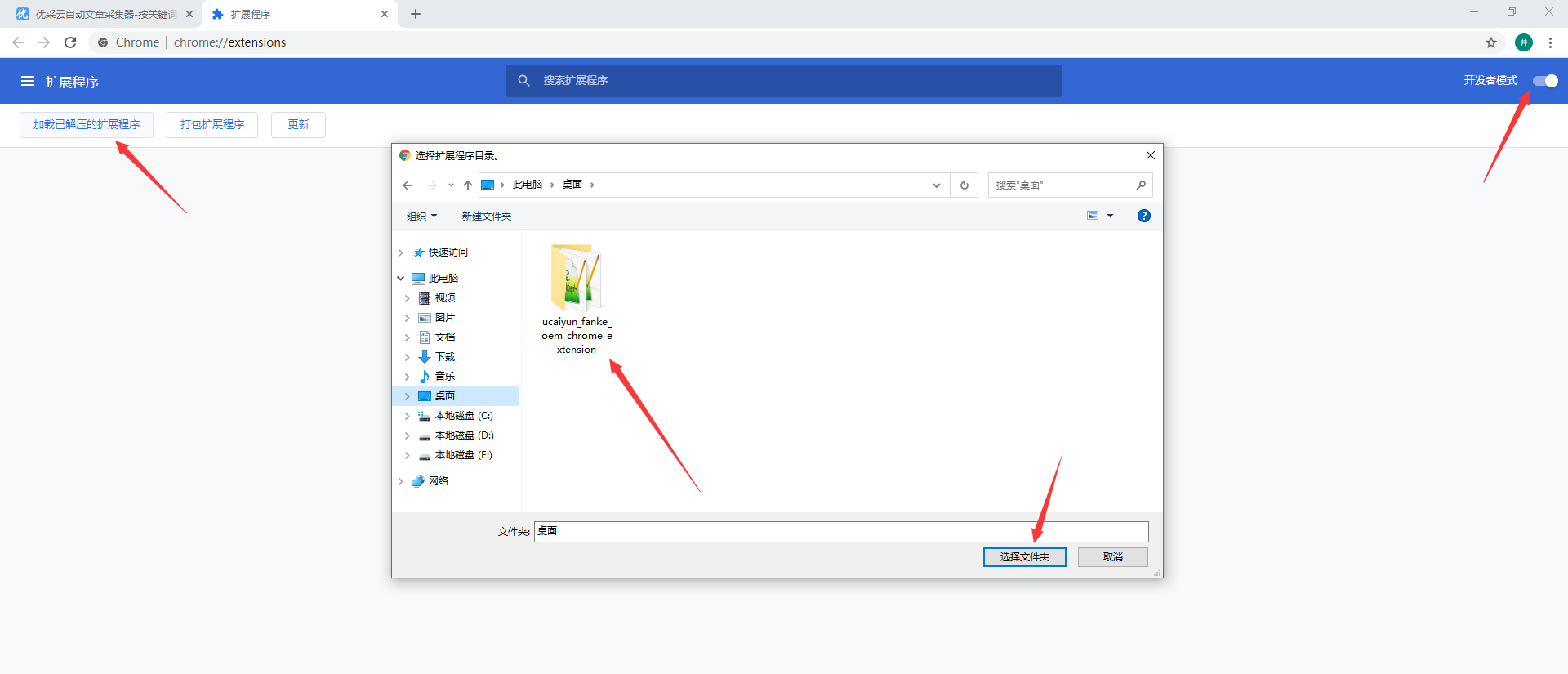1568x674 pixels.
Task: Reload the Chrome page
Action: click(70, 42)
